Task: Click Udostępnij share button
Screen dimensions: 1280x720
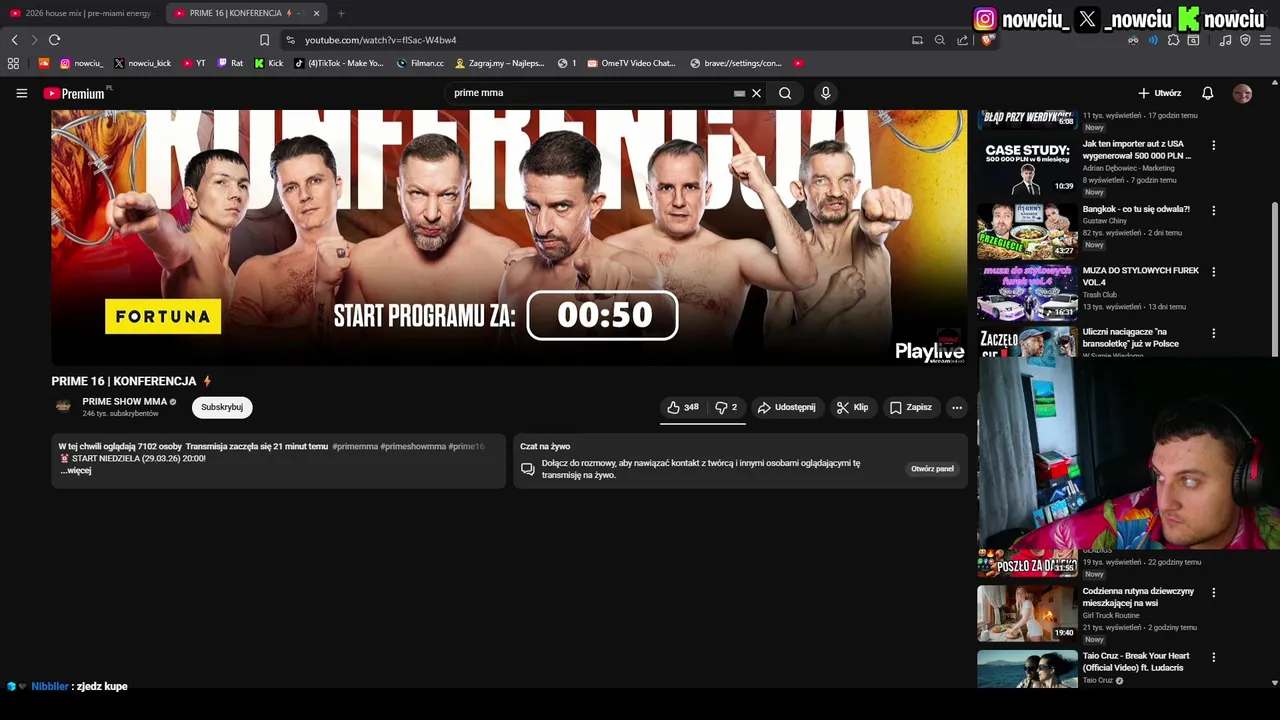Action: 787,407
